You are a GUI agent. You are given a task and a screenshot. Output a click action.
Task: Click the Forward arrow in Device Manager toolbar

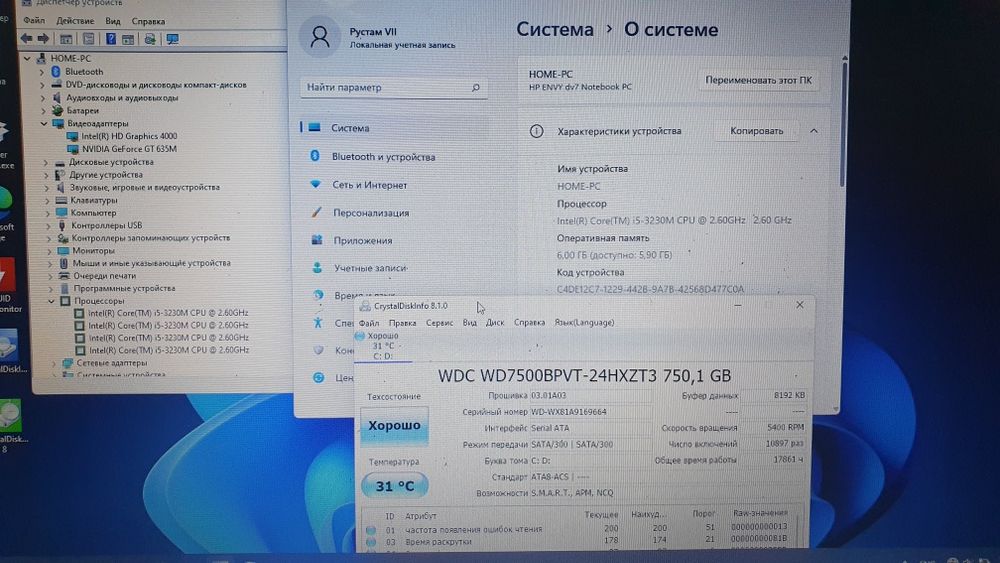tap(43, 39)
